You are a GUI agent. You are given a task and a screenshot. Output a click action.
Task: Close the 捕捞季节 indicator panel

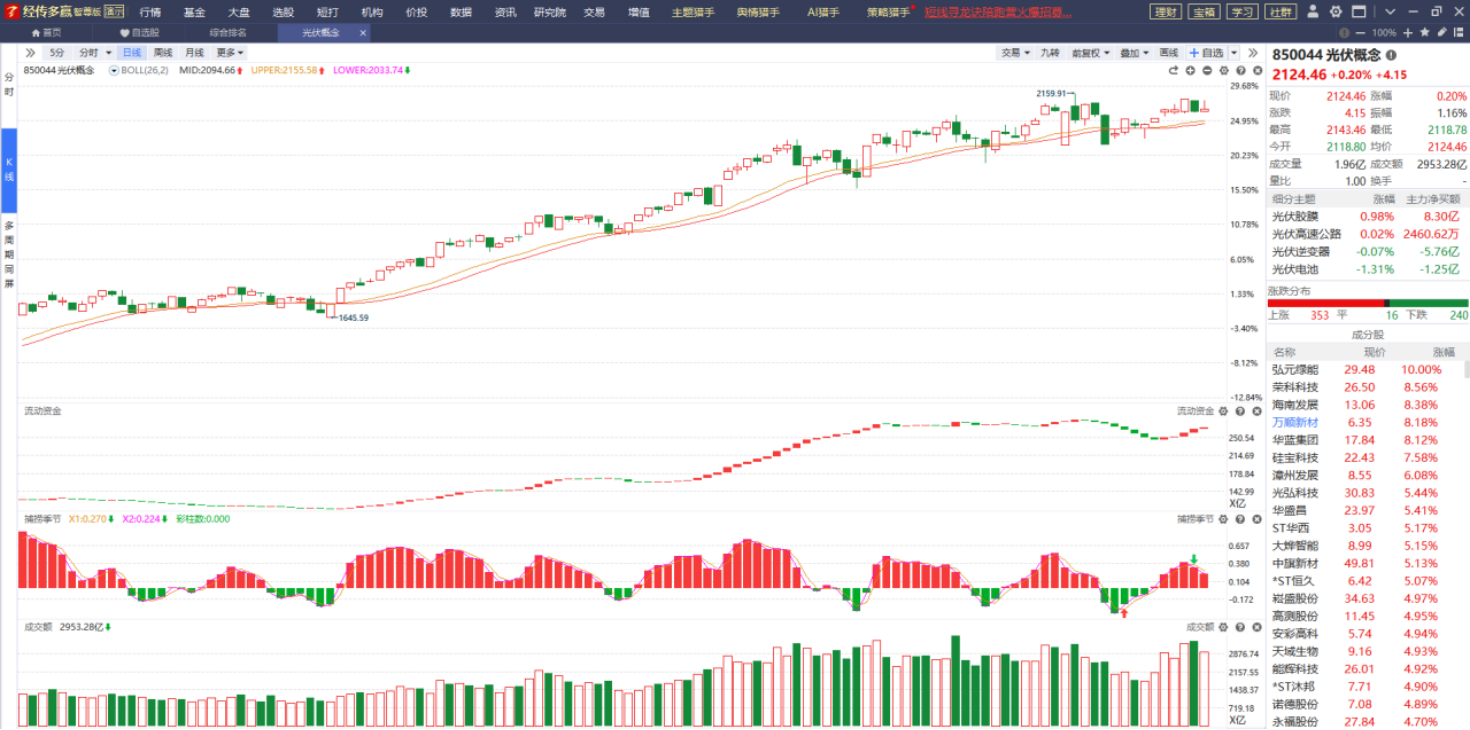pos(1256,519)
